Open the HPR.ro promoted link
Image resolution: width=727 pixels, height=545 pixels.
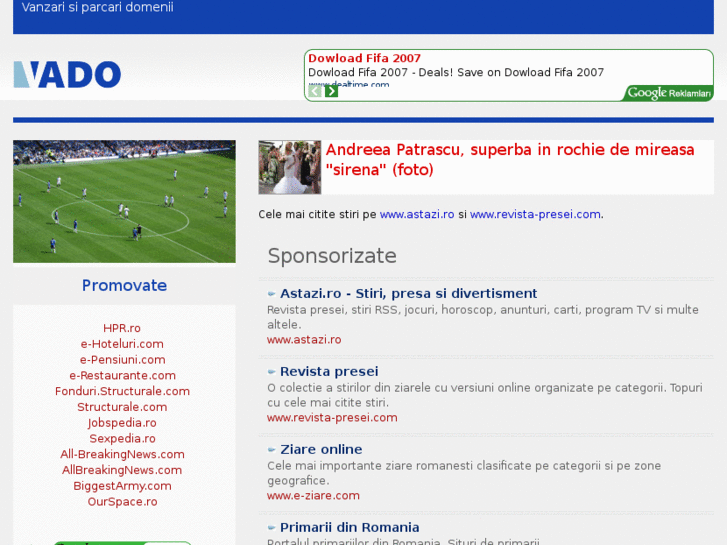pos(122,328)
